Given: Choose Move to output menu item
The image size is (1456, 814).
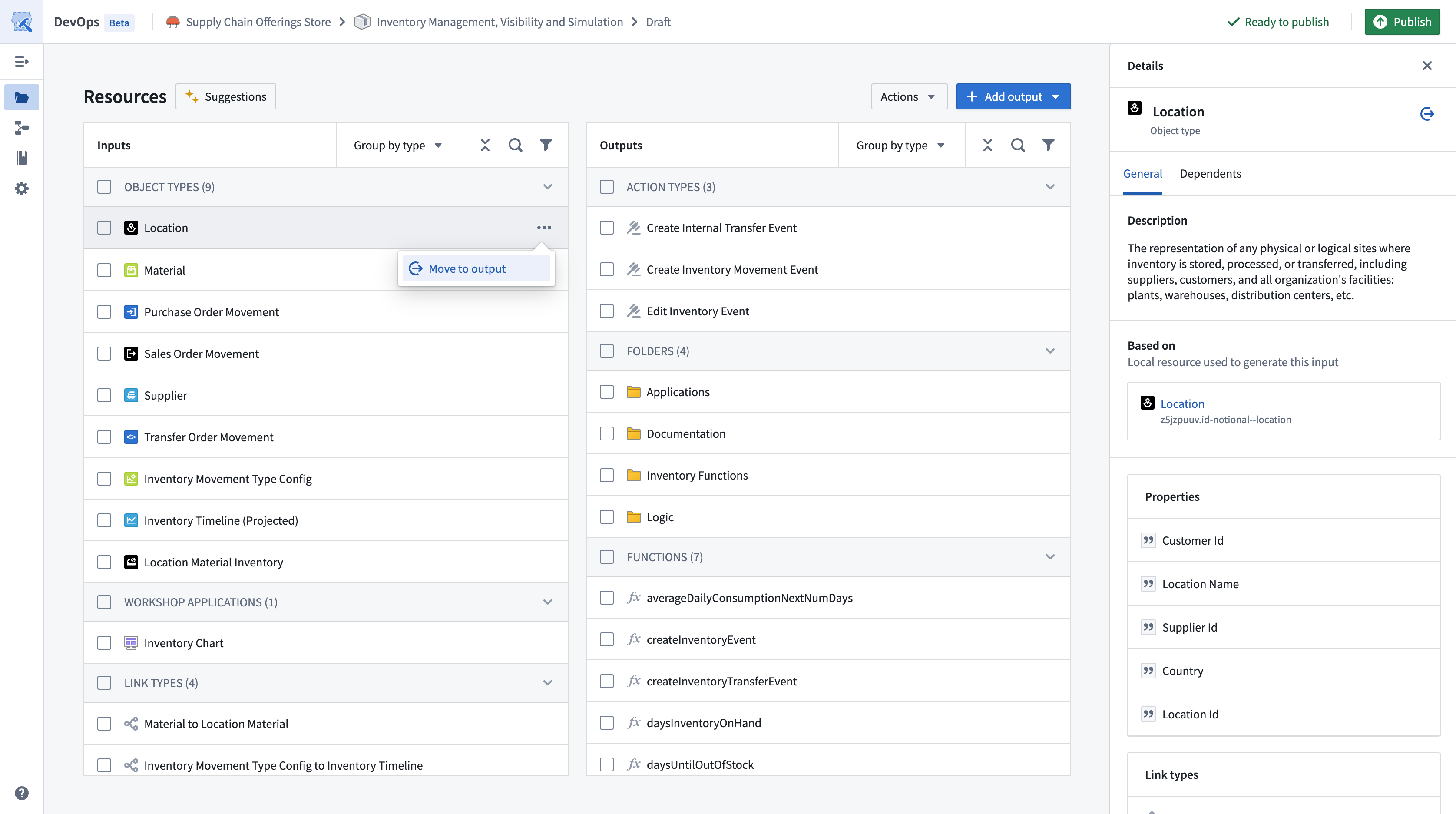Looking at the screenshot, I should coord(467,269).
